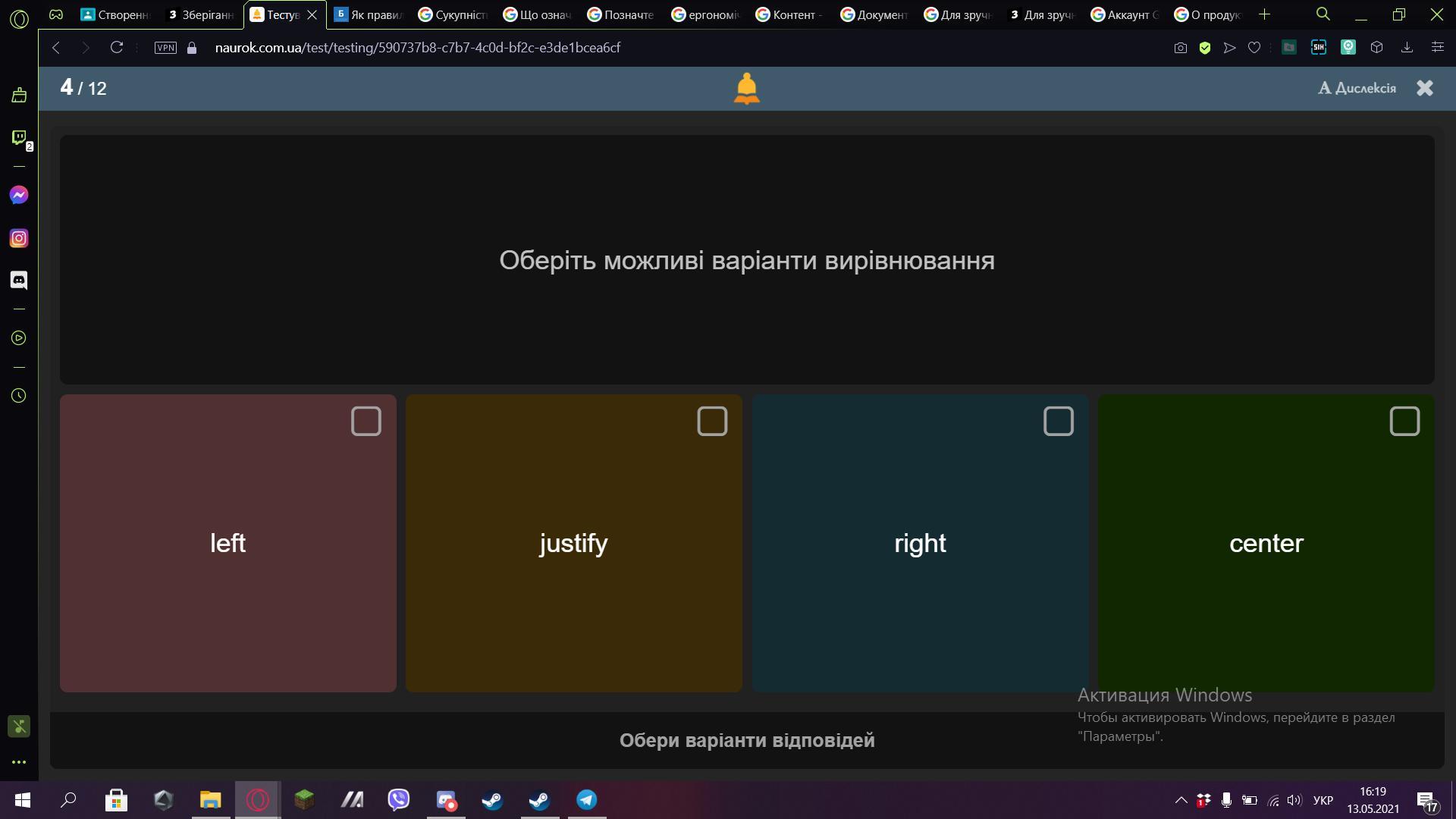Click the browser snapshot camera icon
The height and width of the screenshot is (819, 1456).
click(1180, 48)
